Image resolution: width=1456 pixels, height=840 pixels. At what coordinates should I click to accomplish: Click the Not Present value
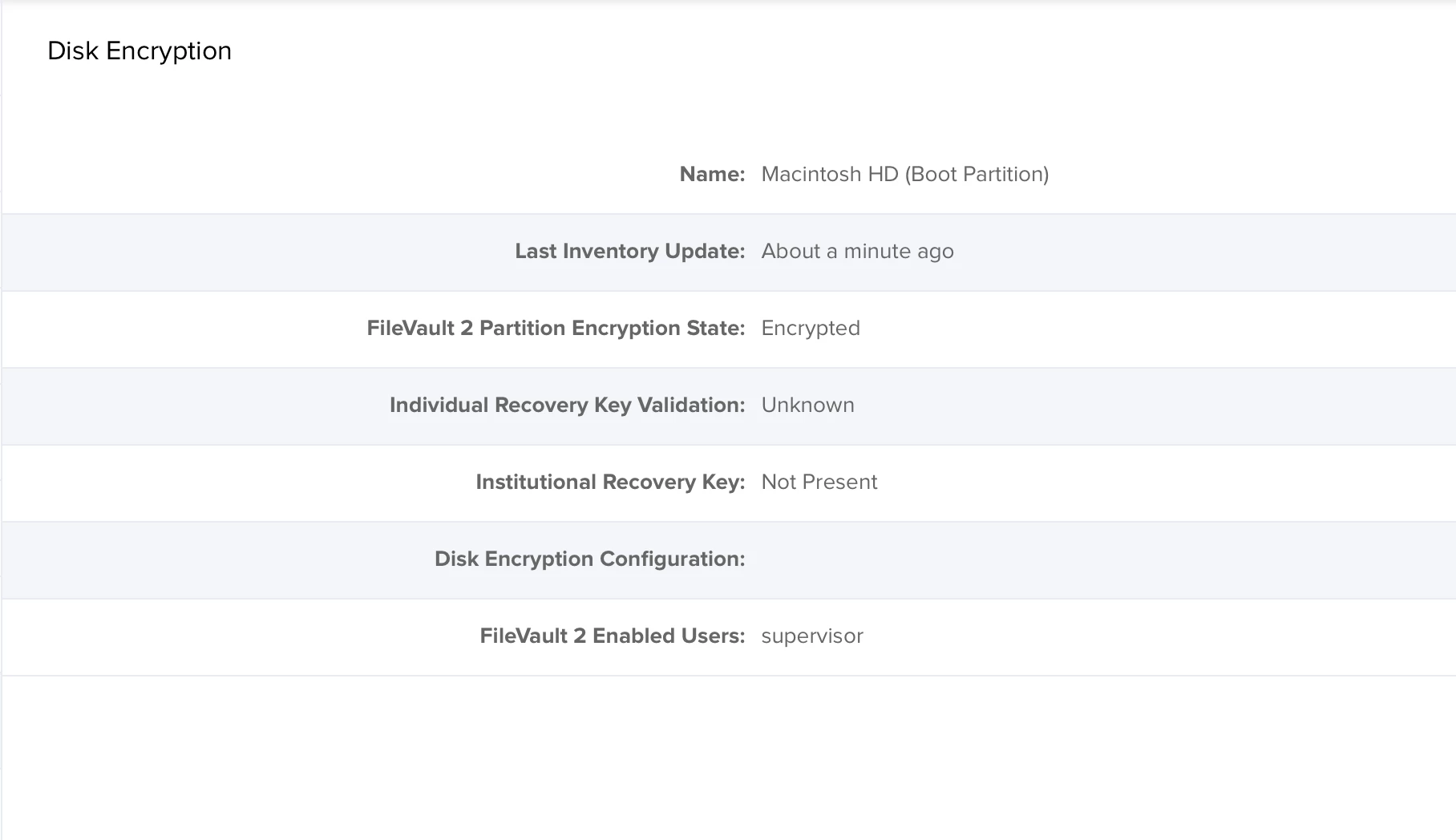coord(819,483)
